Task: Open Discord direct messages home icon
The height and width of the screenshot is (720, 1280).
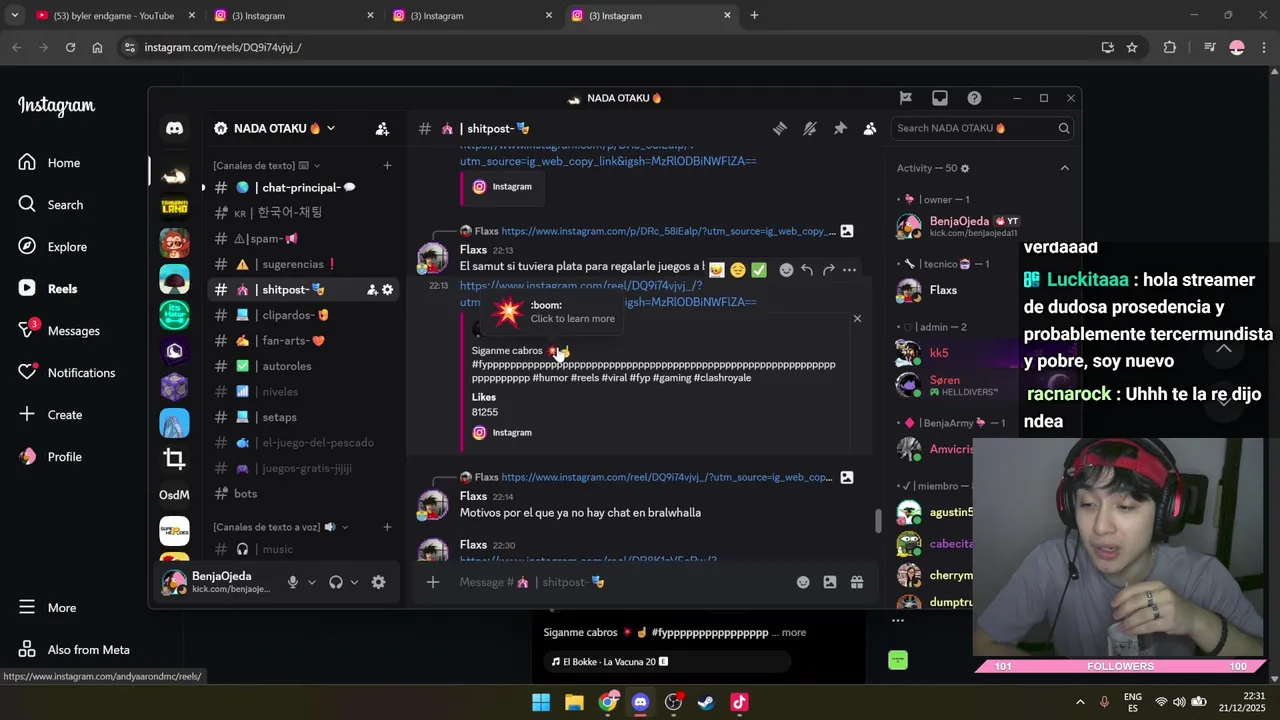Action: tap(174, 128)
